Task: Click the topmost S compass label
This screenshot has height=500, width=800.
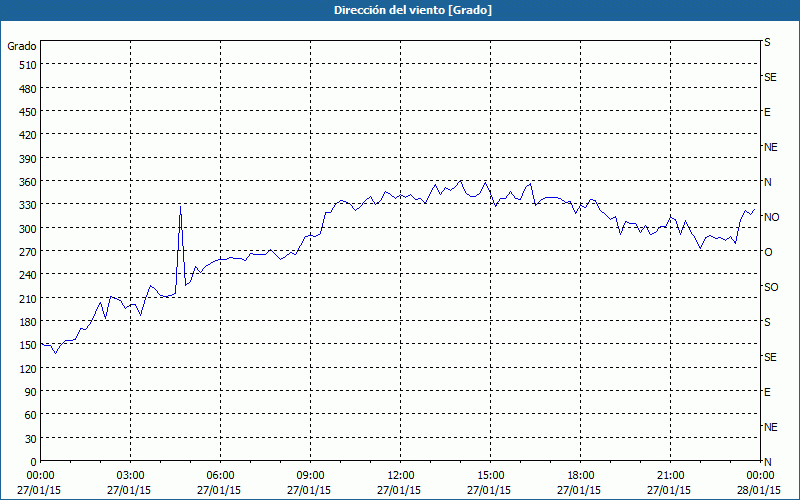Action: tap(767, 43)
